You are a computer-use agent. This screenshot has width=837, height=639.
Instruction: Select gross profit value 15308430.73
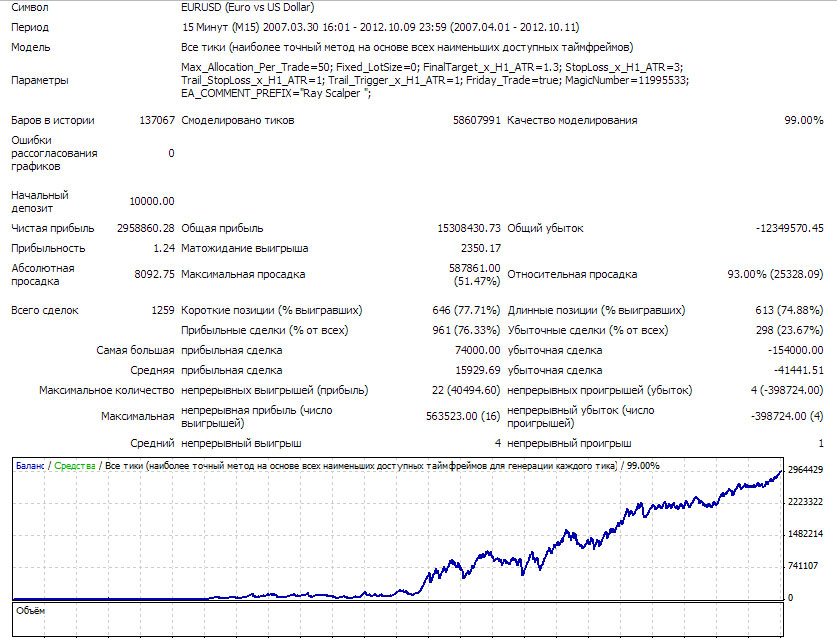click(469, 228)
